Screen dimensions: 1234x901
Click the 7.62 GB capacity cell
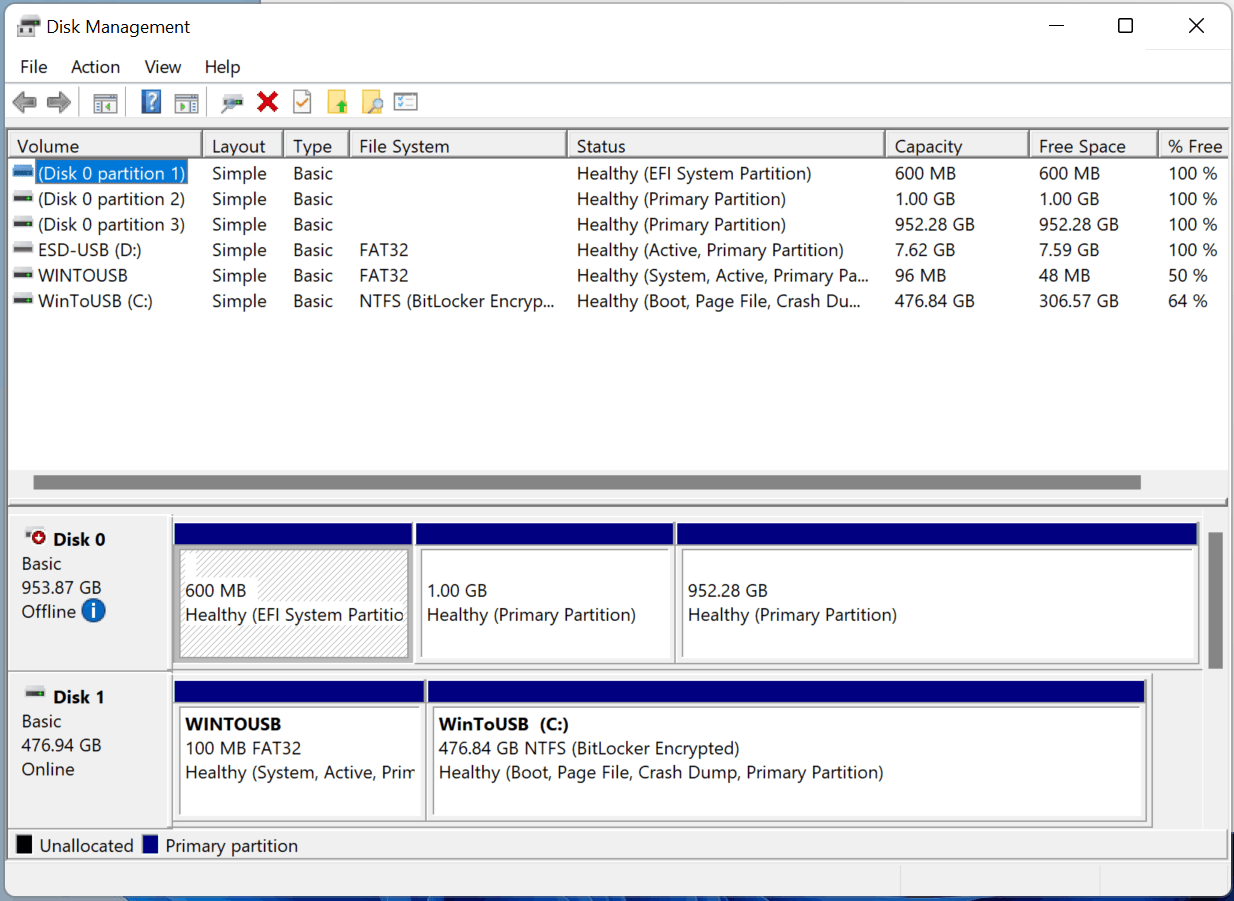pyautogui.click(x=925, y=250)
